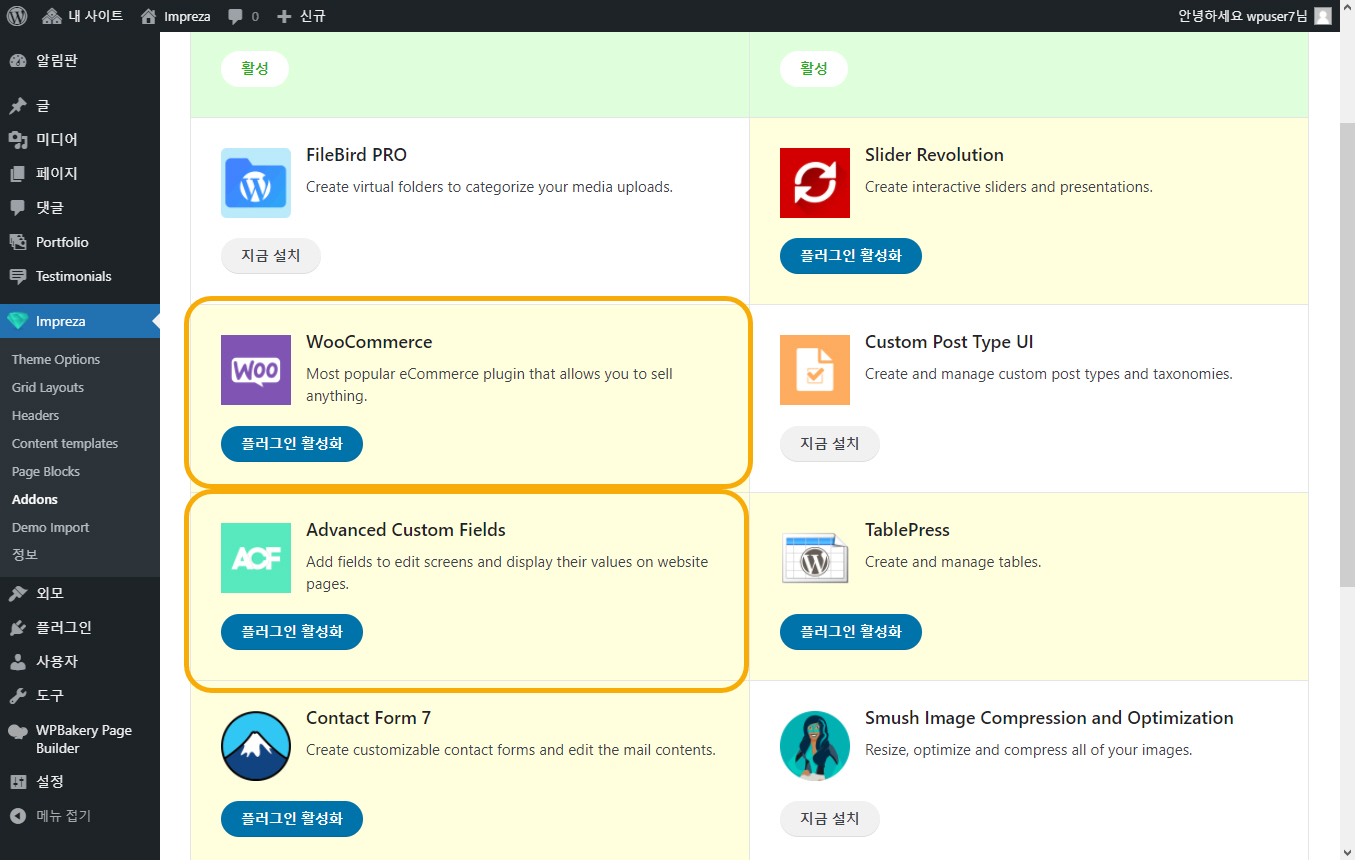
Task: Select the Addons submenu item
Action: coord(35,500)
